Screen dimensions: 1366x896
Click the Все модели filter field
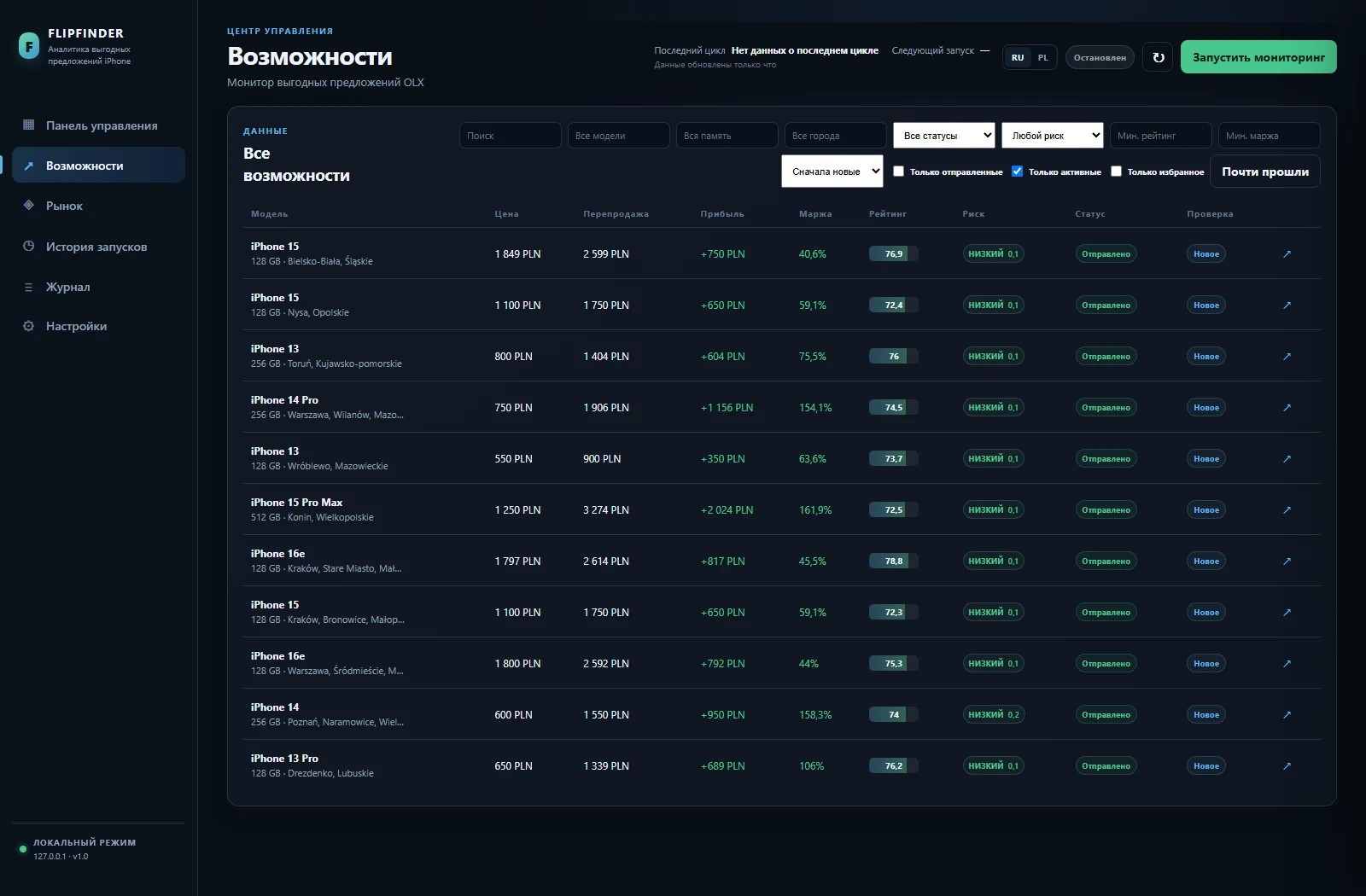point(619,135)
